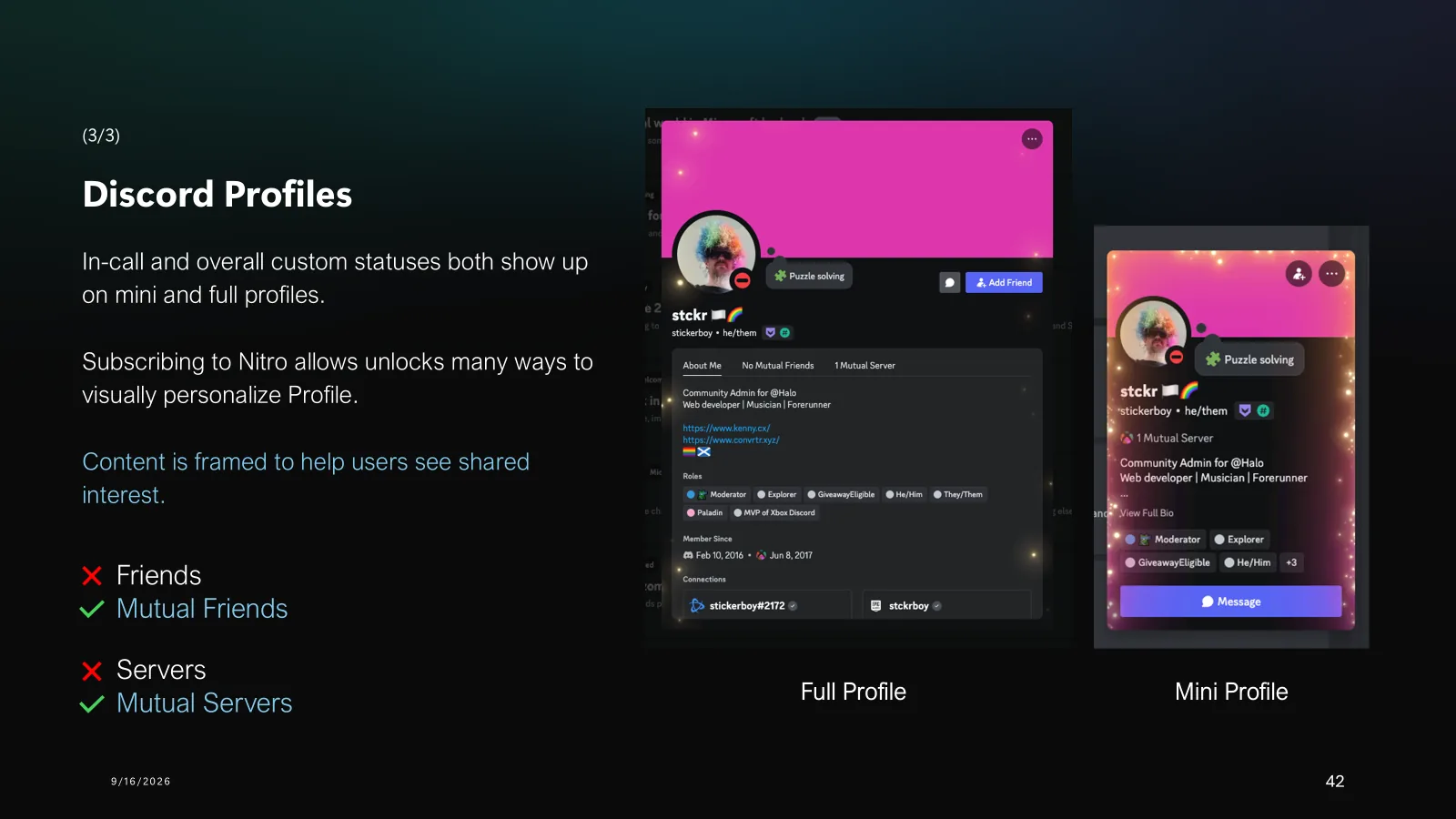Click the Moderator role in Mini Profile
This screenshot has height=819, width=1456.
1164,540
